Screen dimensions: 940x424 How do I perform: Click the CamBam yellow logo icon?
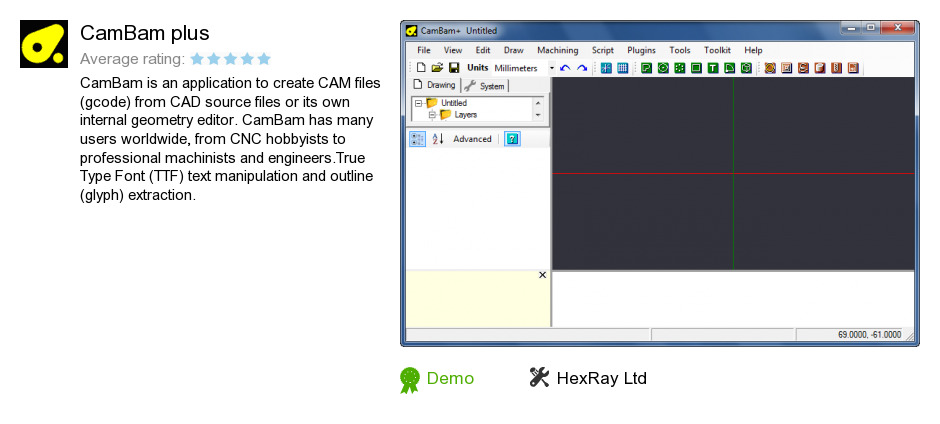coord(44,44)
